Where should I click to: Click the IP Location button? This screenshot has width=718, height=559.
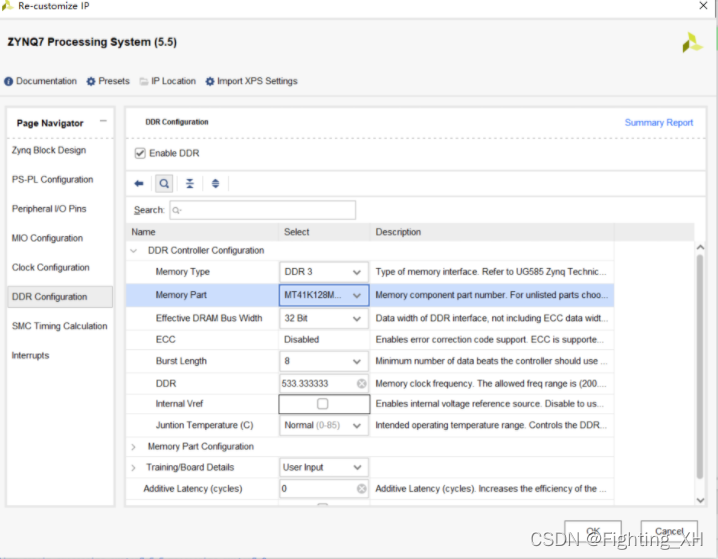174,81
